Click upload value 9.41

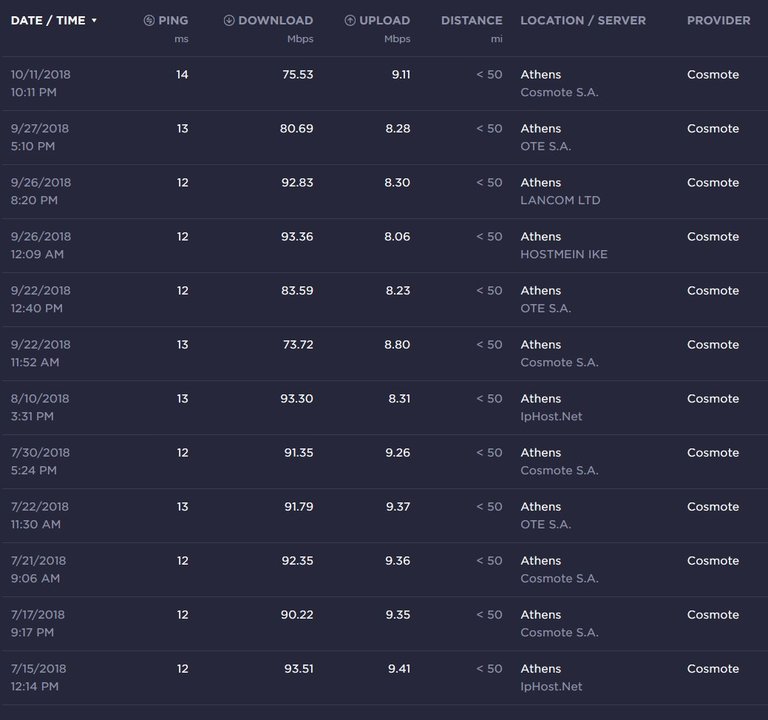[x=399, y=669]
